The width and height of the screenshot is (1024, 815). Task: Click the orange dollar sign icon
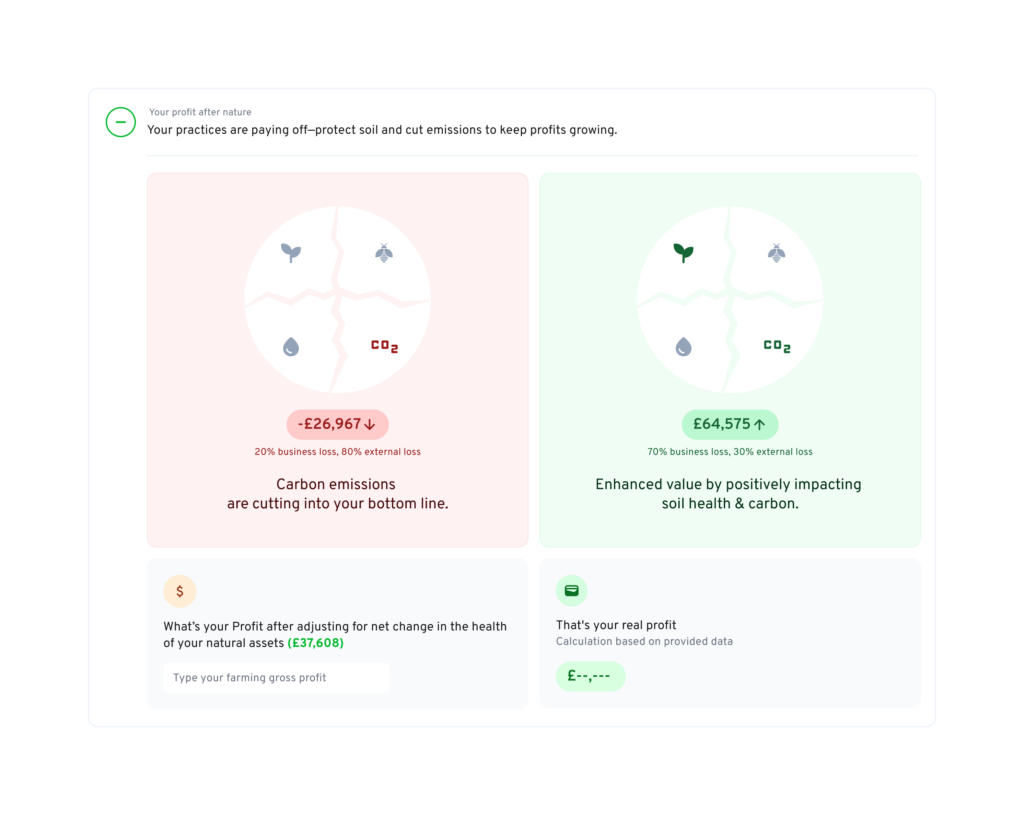point(180,592)
